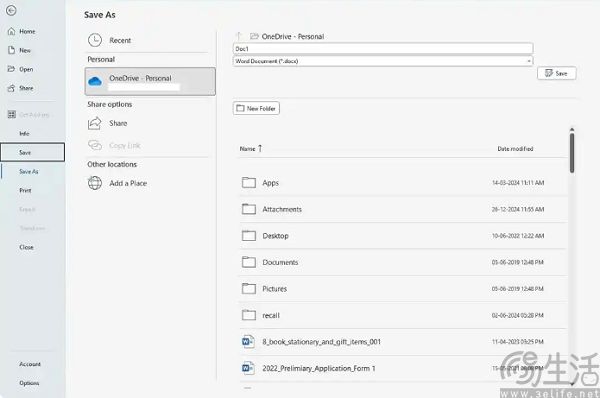
Task: Select Open in the backstage sidebar
Action: click(x=21, y=69)
